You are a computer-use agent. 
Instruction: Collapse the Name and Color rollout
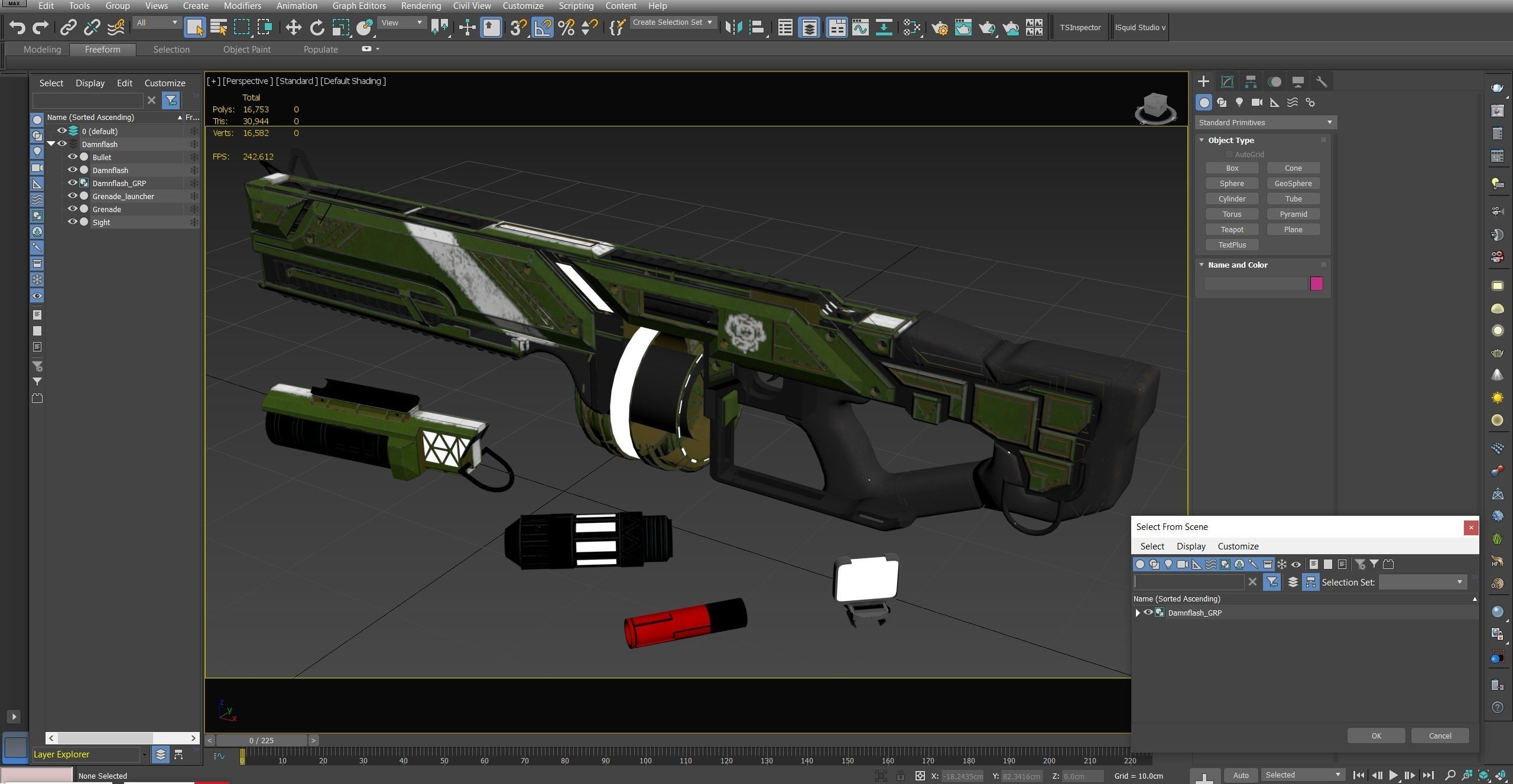click(1202, 265)
